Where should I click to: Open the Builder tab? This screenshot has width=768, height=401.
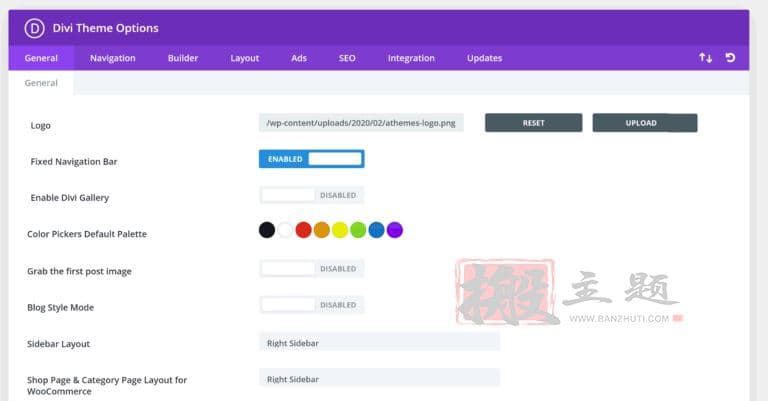[183, 58]
